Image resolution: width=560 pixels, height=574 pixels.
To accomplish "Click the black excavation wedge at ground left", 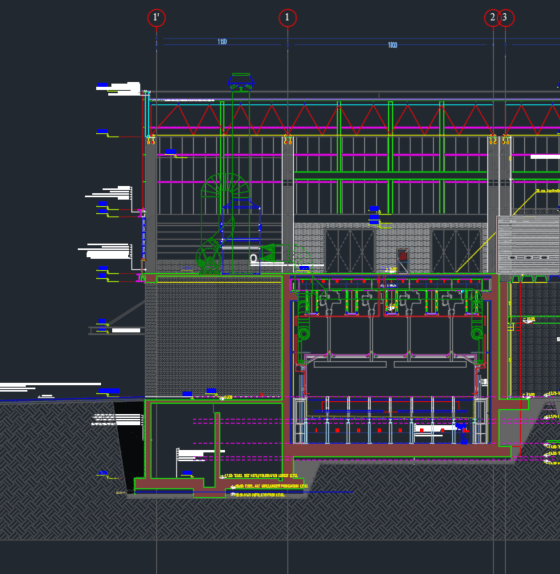I will coord(130,445).
